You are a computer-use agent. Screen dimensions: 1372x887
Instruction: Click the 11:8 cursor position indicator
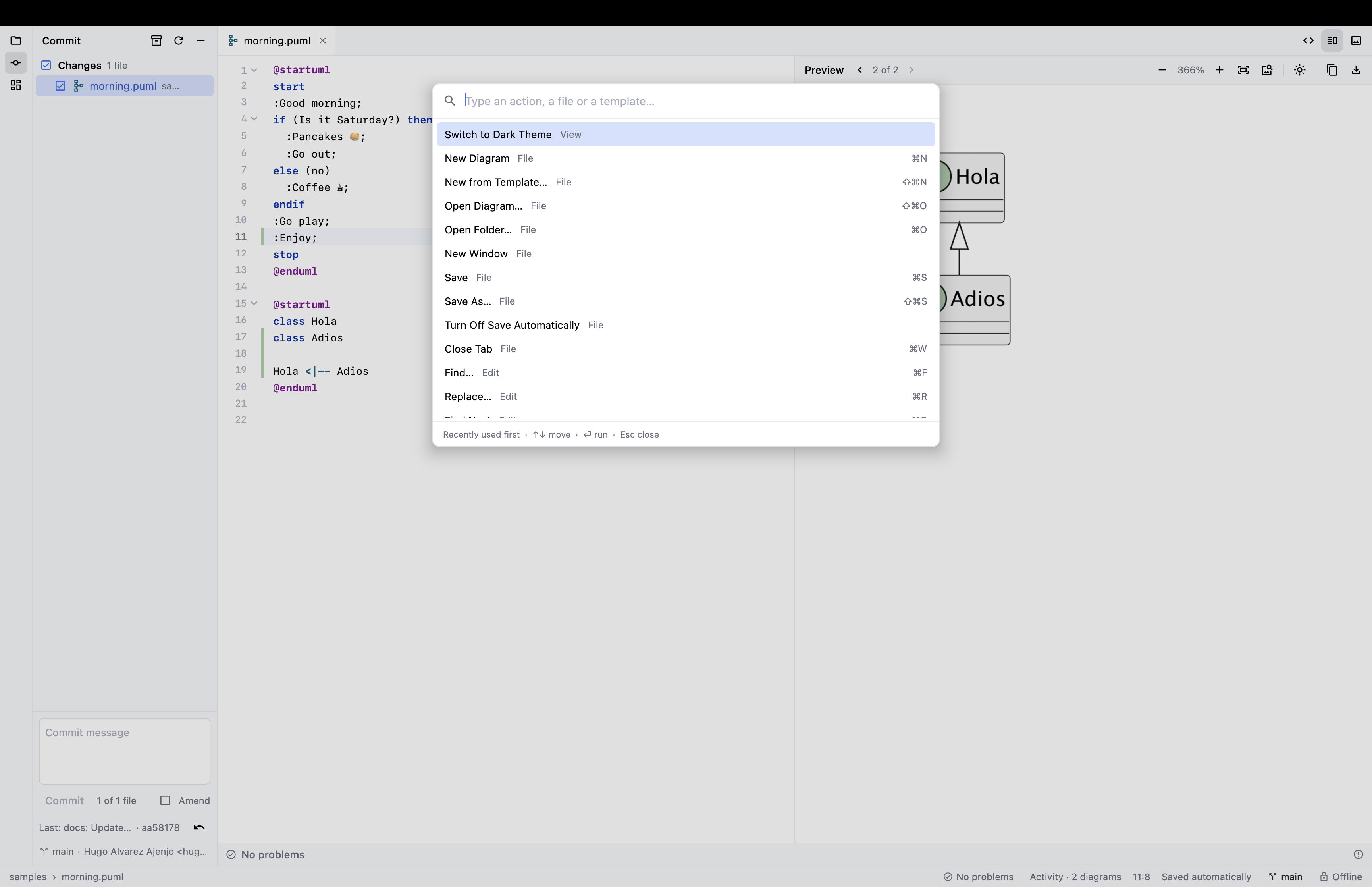(x=1141, y=877)
